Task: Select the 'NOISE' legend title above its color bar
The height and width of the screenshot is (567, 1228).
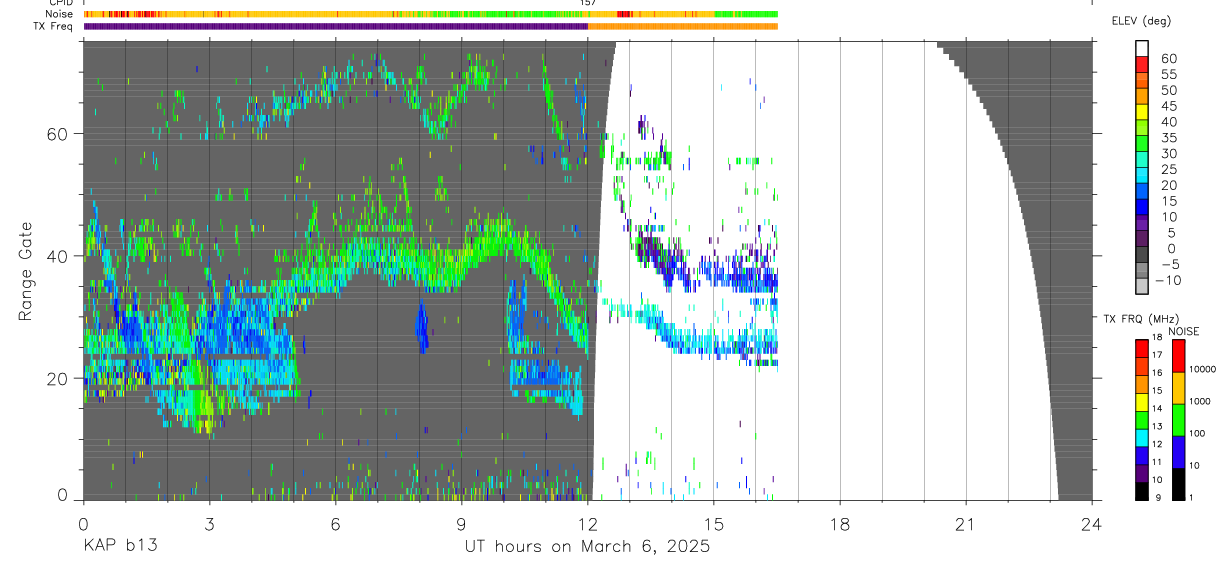Action: 1183,331
